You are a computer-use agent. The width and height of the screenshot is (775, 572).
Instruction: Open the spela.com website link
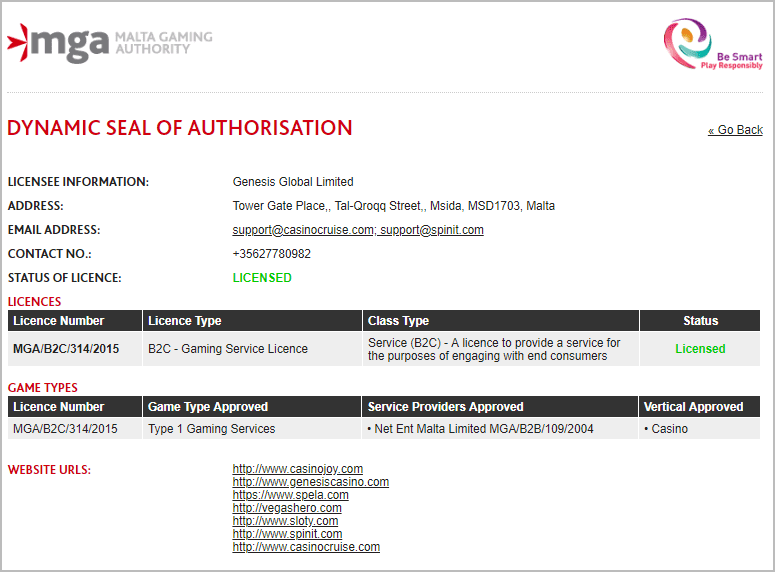[x=291, y=495]
